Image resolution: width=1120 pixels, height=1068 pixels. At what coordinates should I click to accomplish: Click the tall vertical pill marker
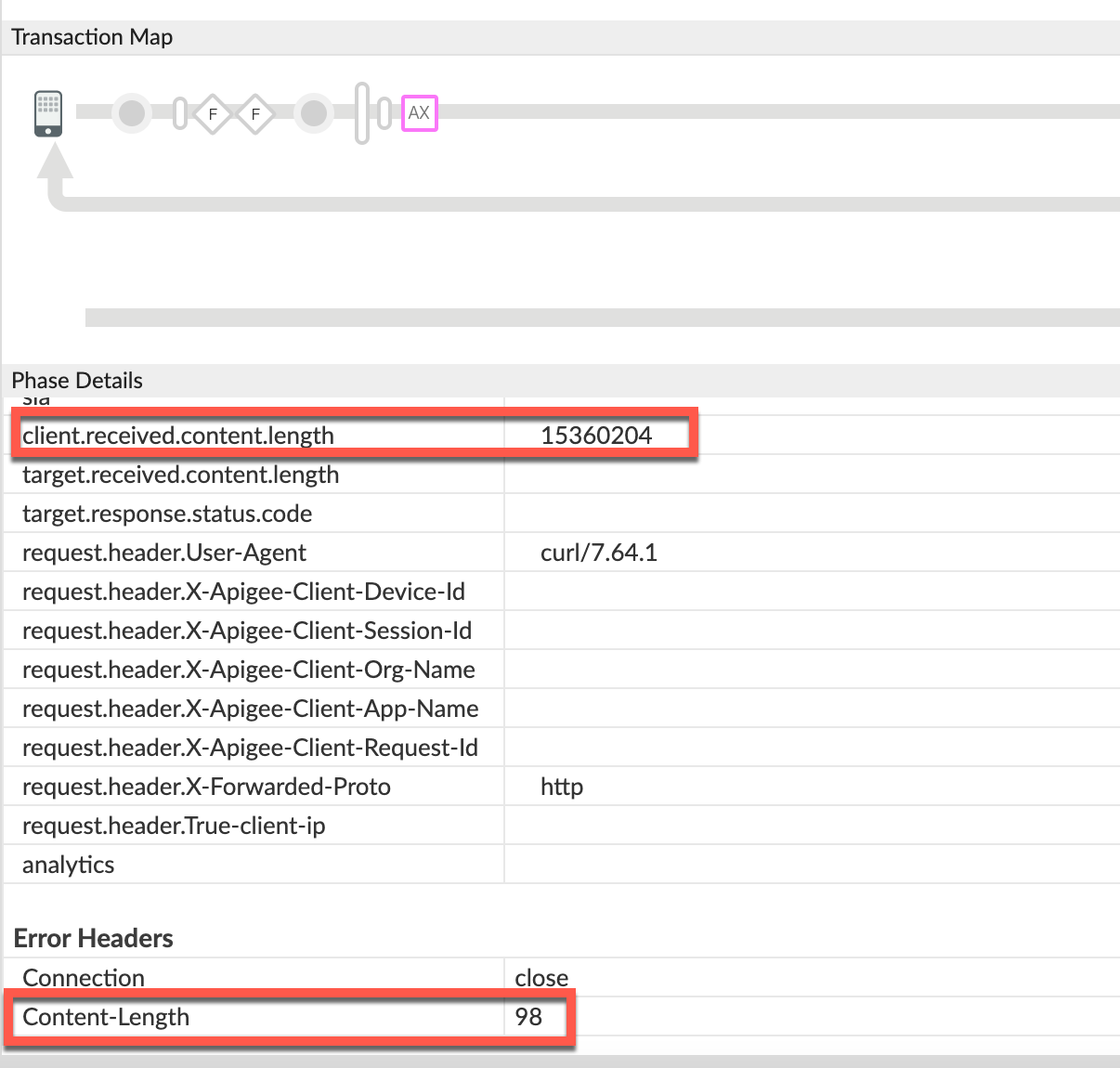pyautogui.click(x=362, y=113)
